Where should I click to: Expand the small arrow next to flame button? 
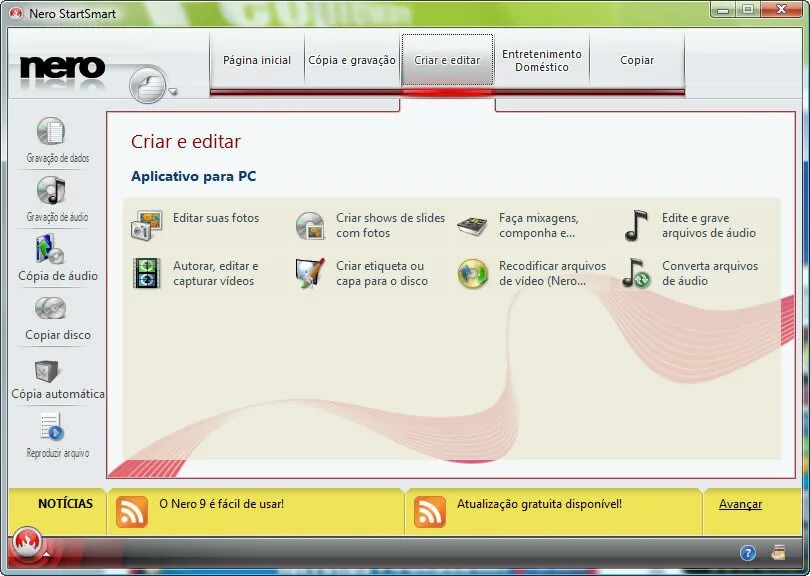point(46,555)
